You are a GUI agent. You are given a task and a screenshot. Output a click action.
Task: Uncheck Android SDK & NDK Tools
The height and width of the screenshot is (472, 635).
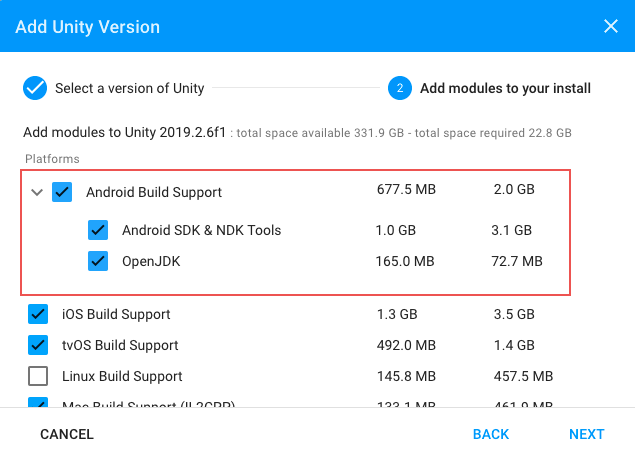[98, 230]
